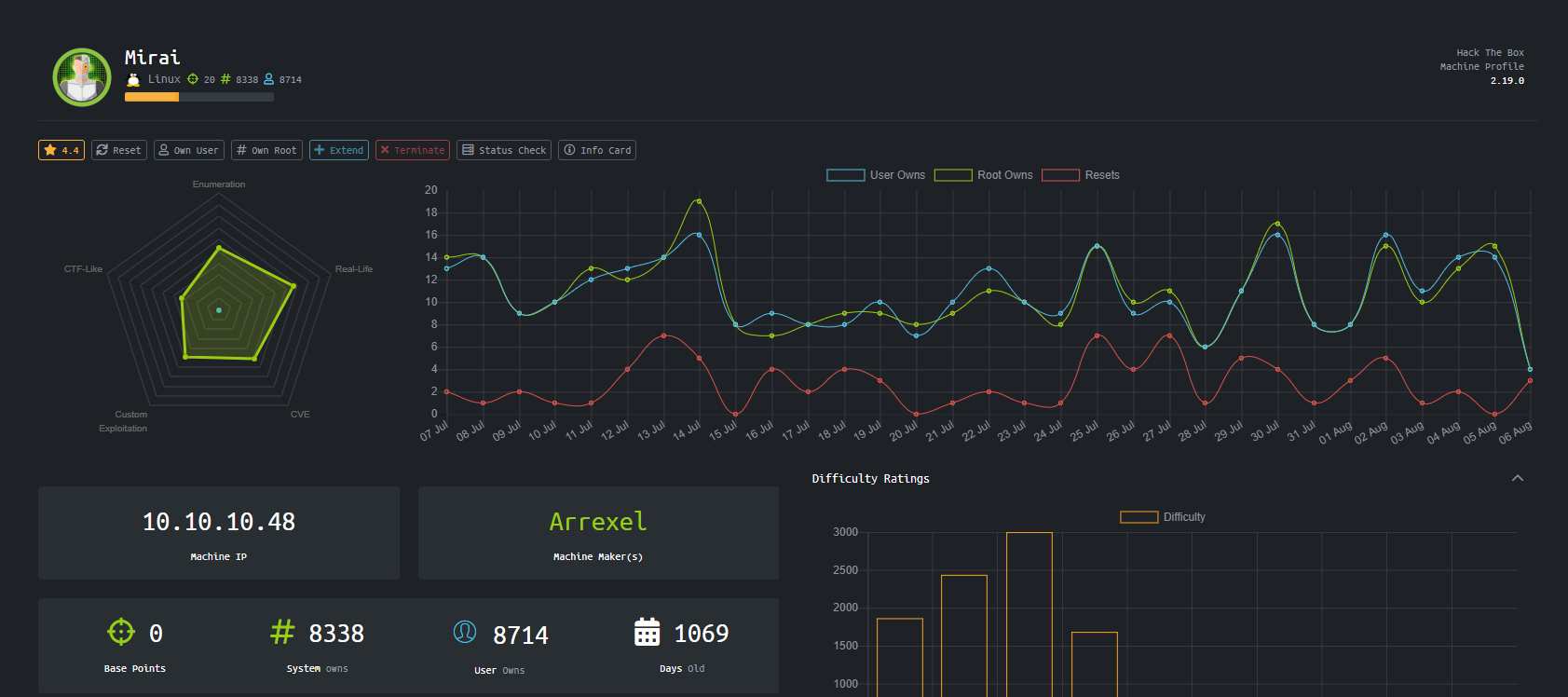Click the Base Points value 0
The width and height of the screenshot is (1568, 697).
157,634
